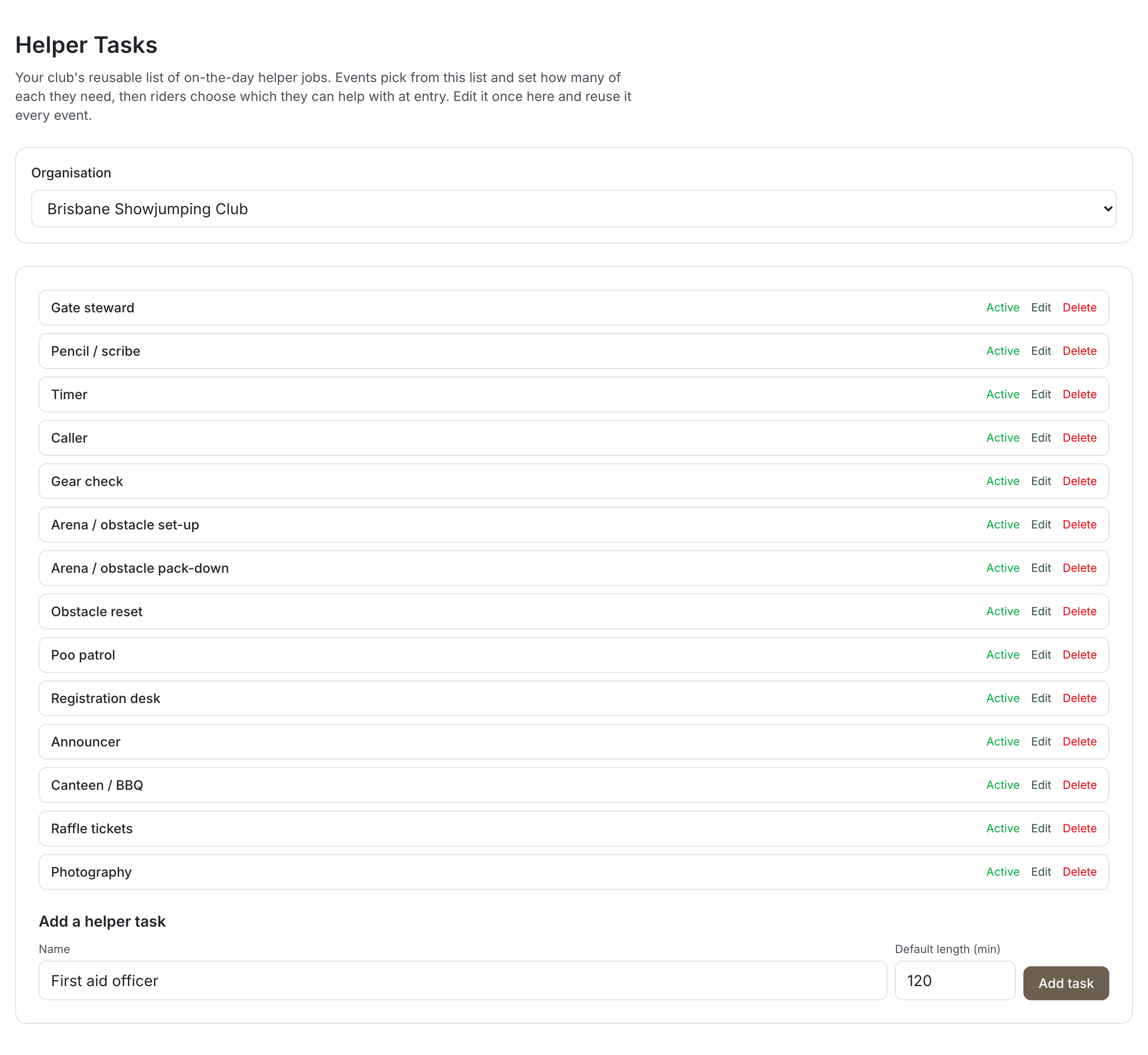Toggle Active on Arena / obstacle pack-down
Image resolution: width=1148 pixels, height=1055 pixels.
[1002, 568]
